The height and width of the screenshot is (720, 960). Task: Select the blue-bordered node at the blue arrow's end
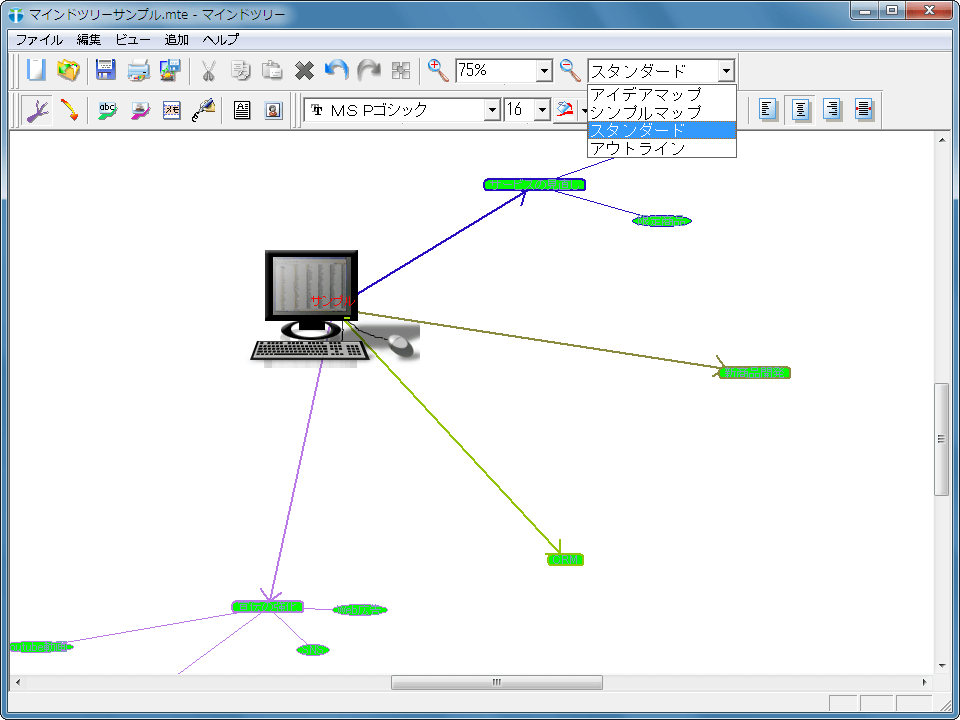[534, 184]
